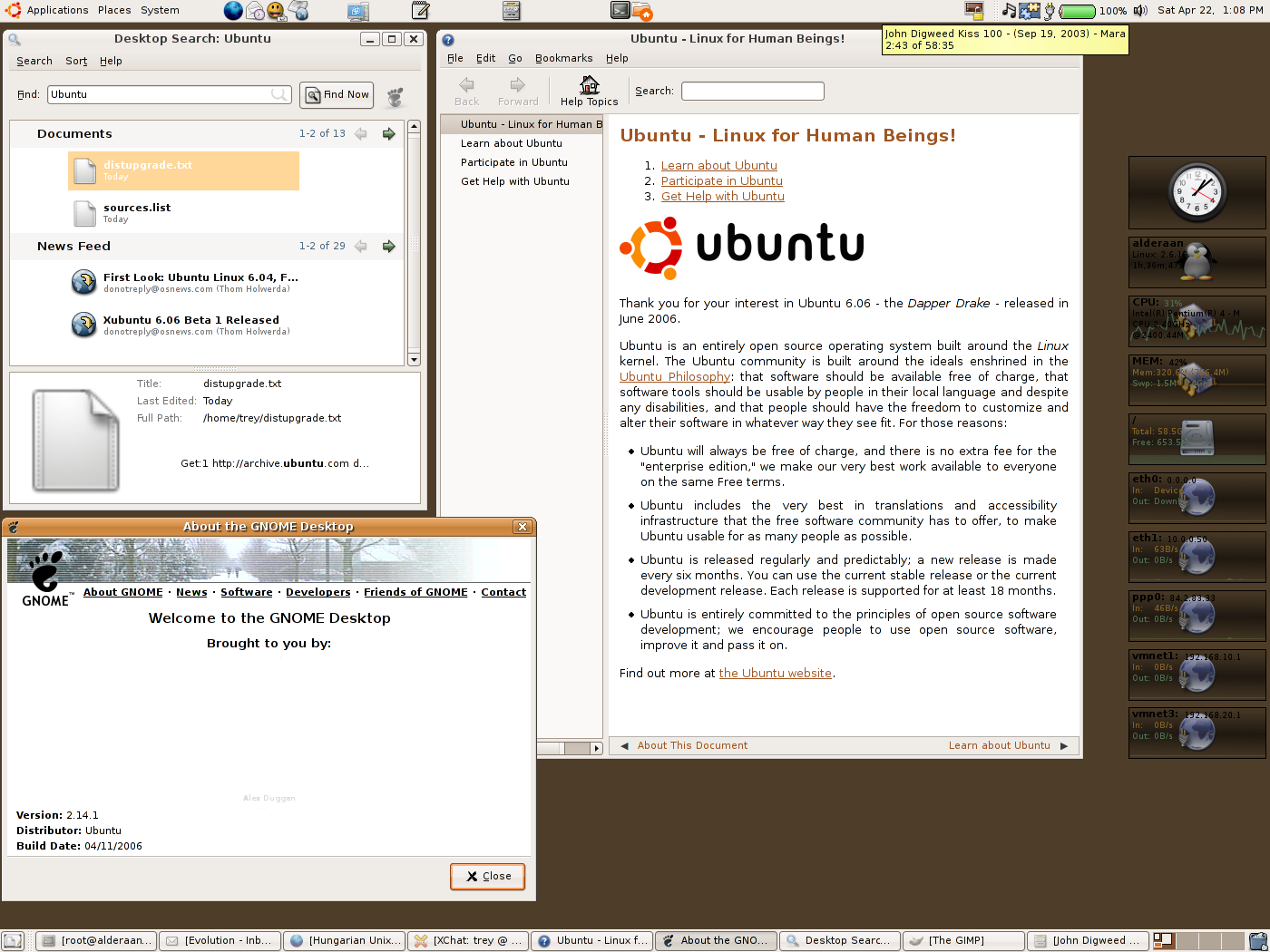1270x952 pixels.
Task: Open Help Topics home icon
Action: pos(590,92)
